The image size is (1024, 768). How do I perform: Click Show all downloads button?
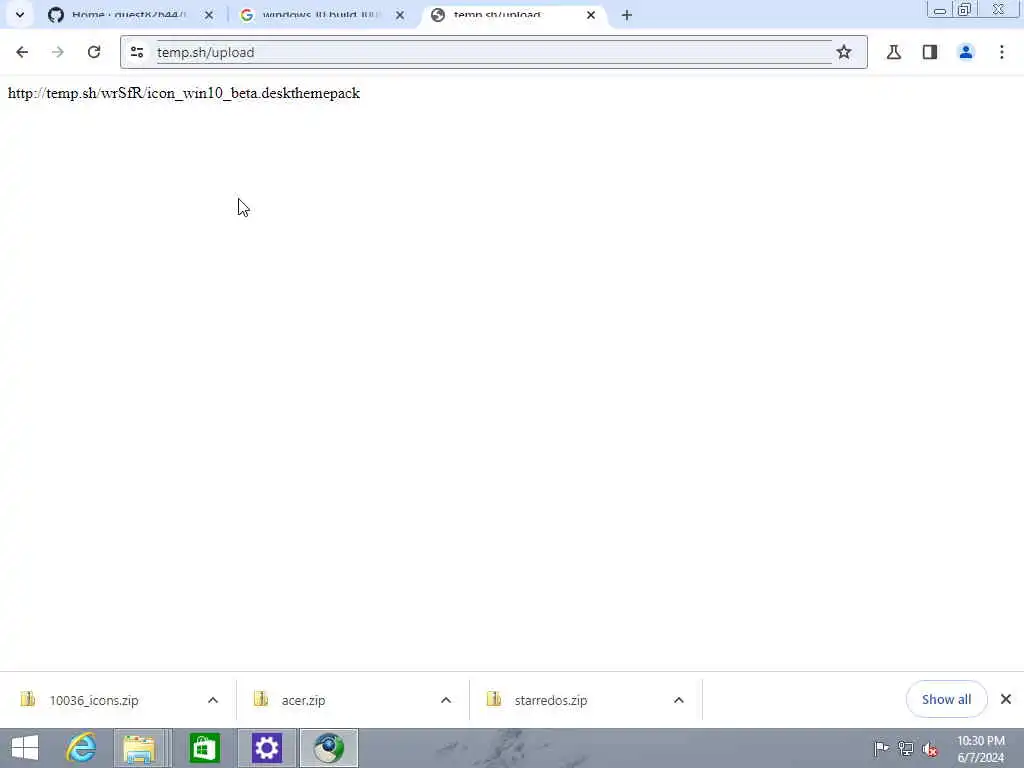946,699
